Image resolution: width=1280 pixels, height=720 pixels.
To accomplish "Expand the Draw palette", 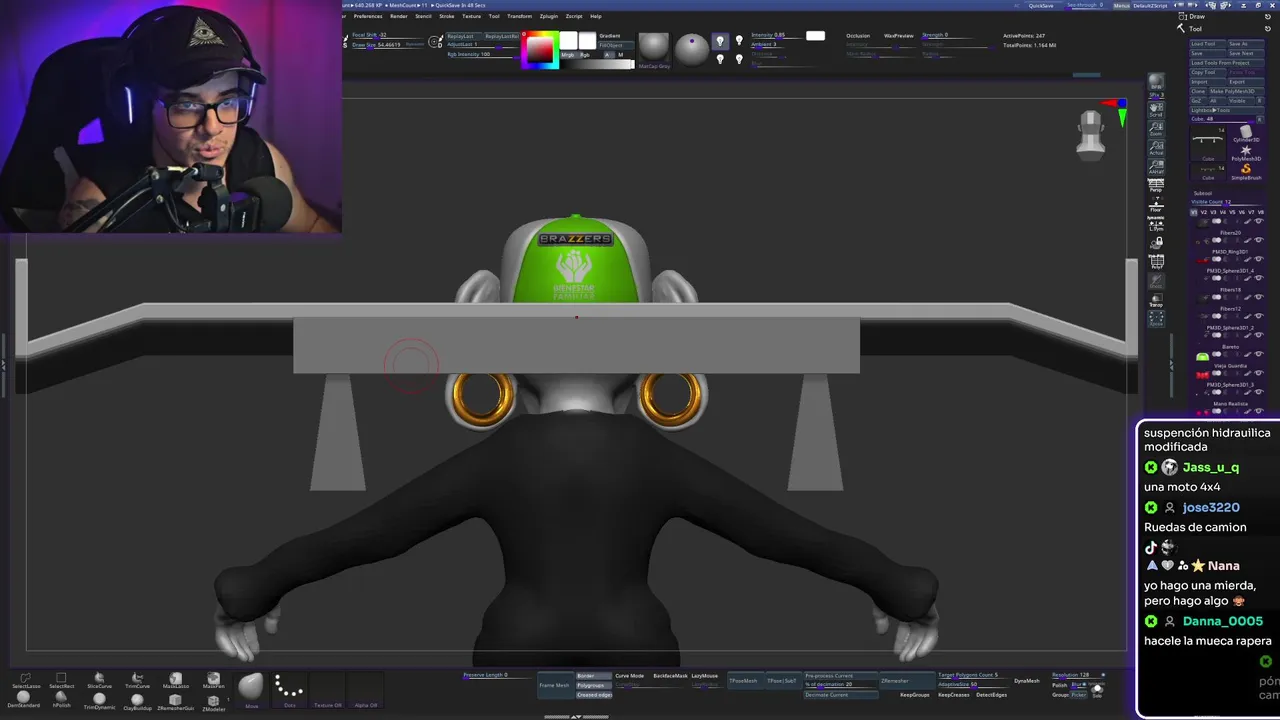I will pos(1196,16).
